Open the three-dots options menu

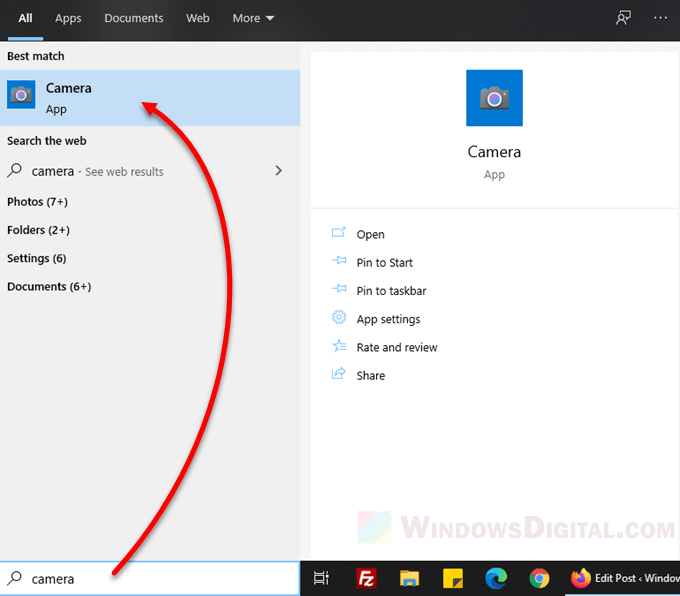(x=660, y=18)
